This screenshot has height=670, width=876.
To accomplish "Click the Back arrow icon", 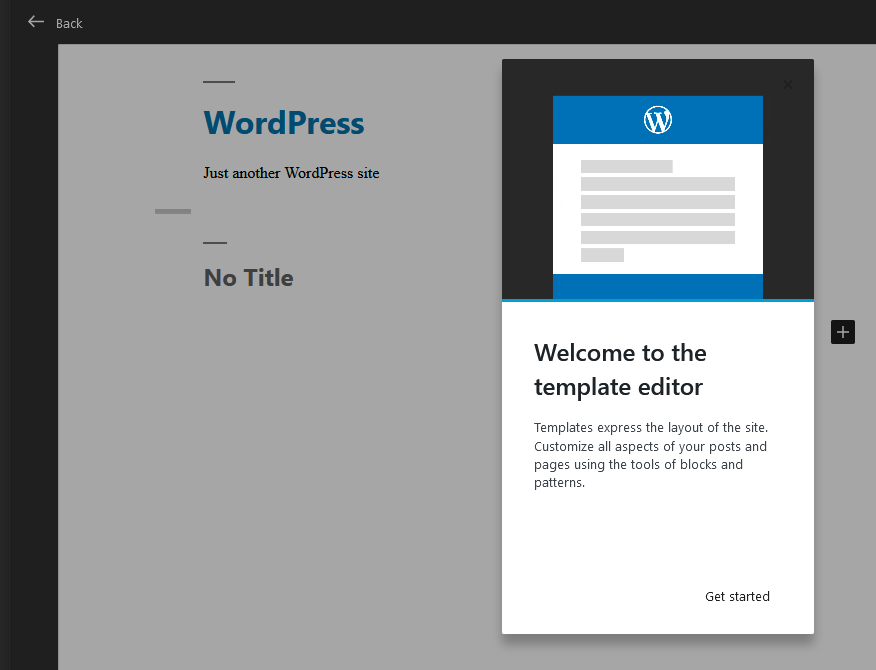I will click(36, 22).
